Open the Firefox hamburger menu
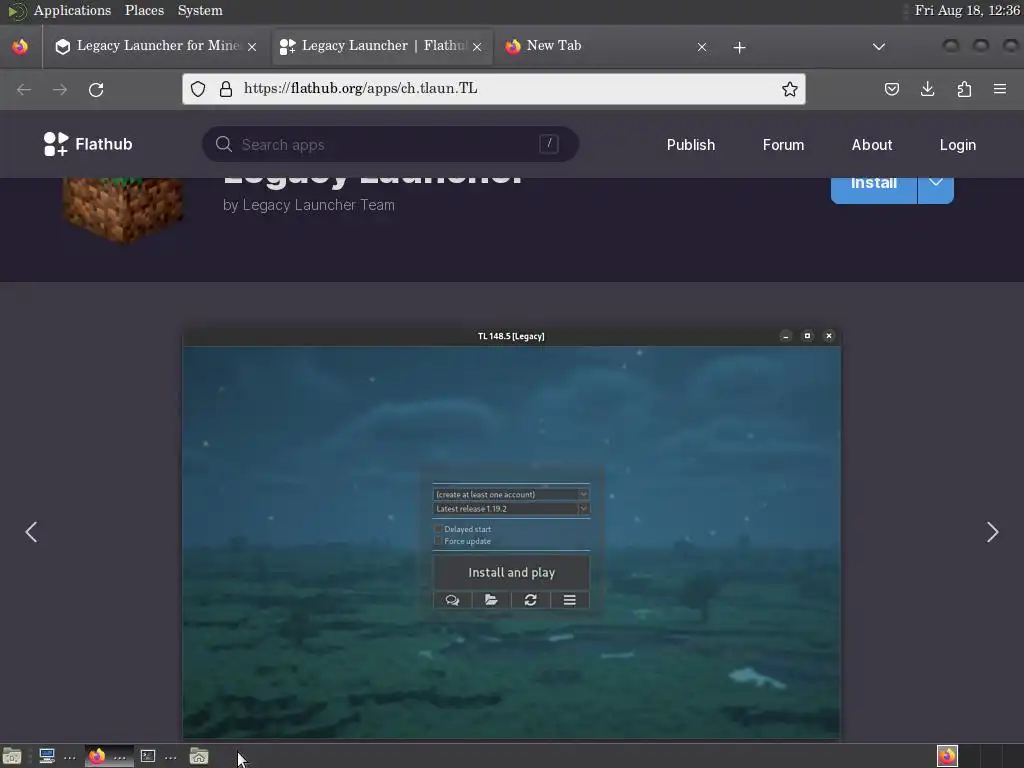 (1000, 89)
